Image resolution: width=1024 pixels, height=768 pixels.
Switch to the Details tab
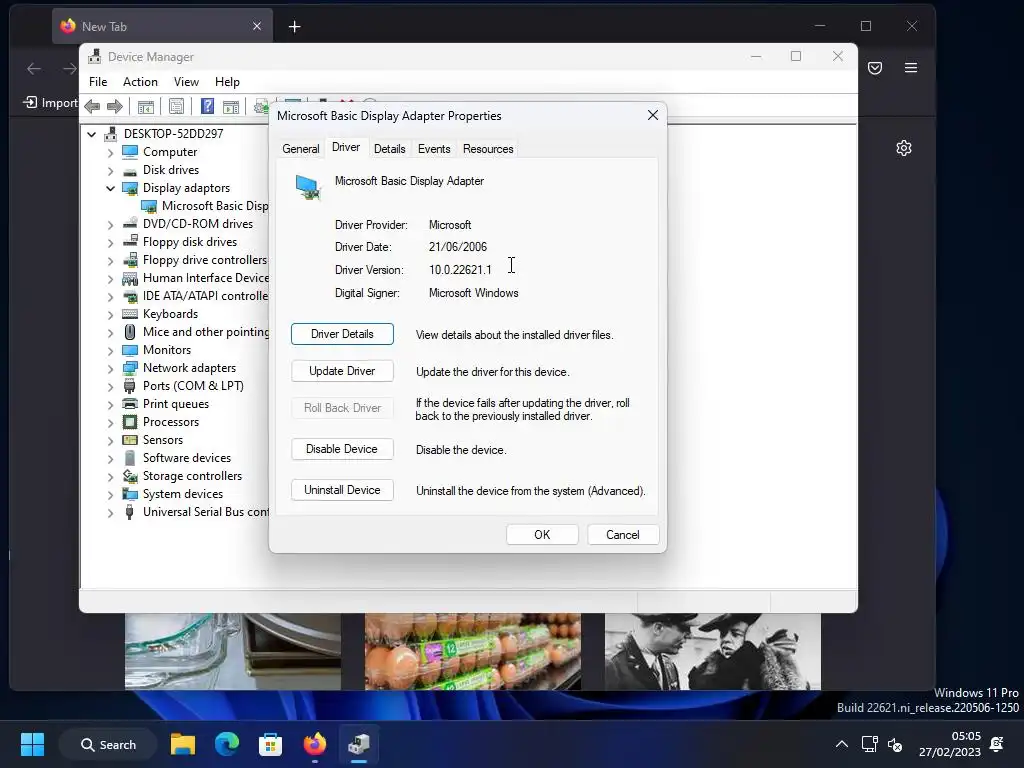click(389, 149)
